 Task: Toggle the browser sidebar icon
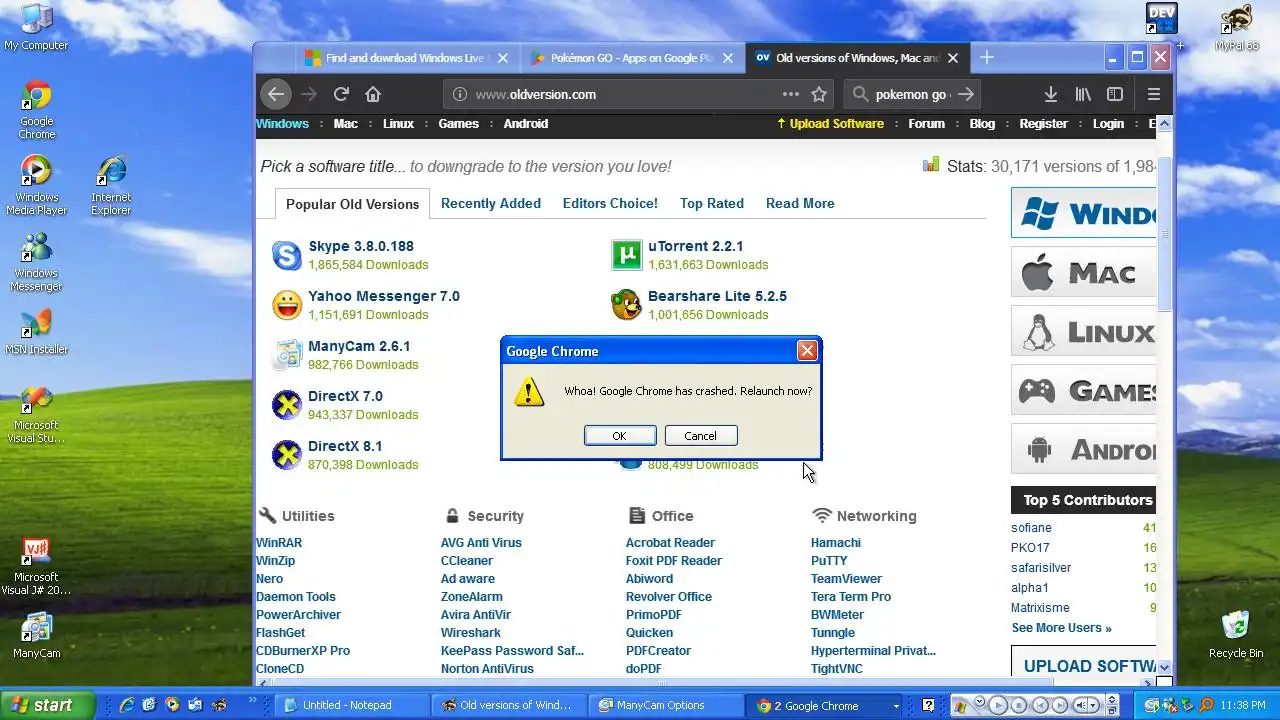pyautogui.click(x=1115, y=94)
